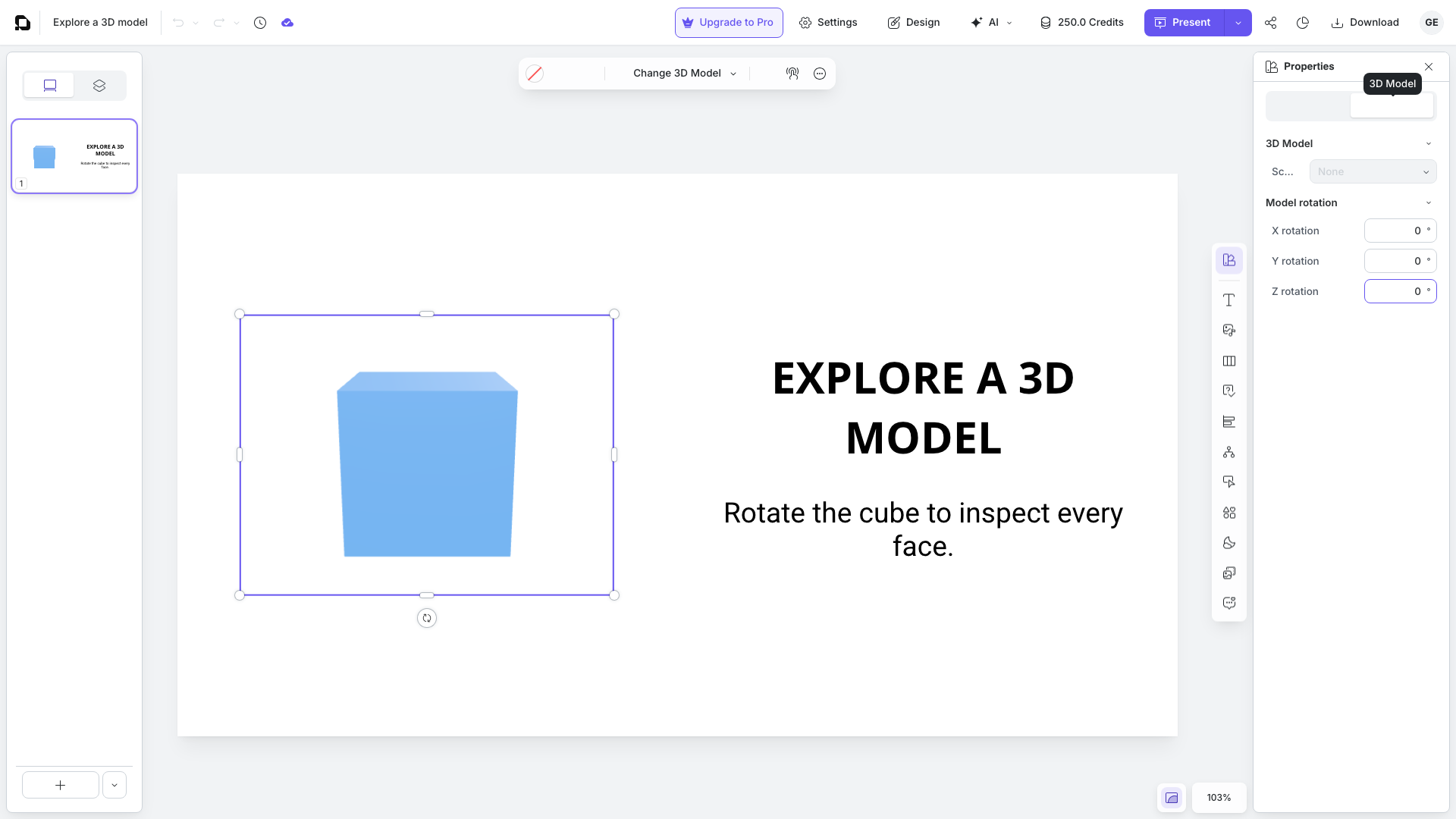The height and width of the screenshot is (819, 1456).
Task: Collapse the 3D Model section
Action: [1429, 143]
